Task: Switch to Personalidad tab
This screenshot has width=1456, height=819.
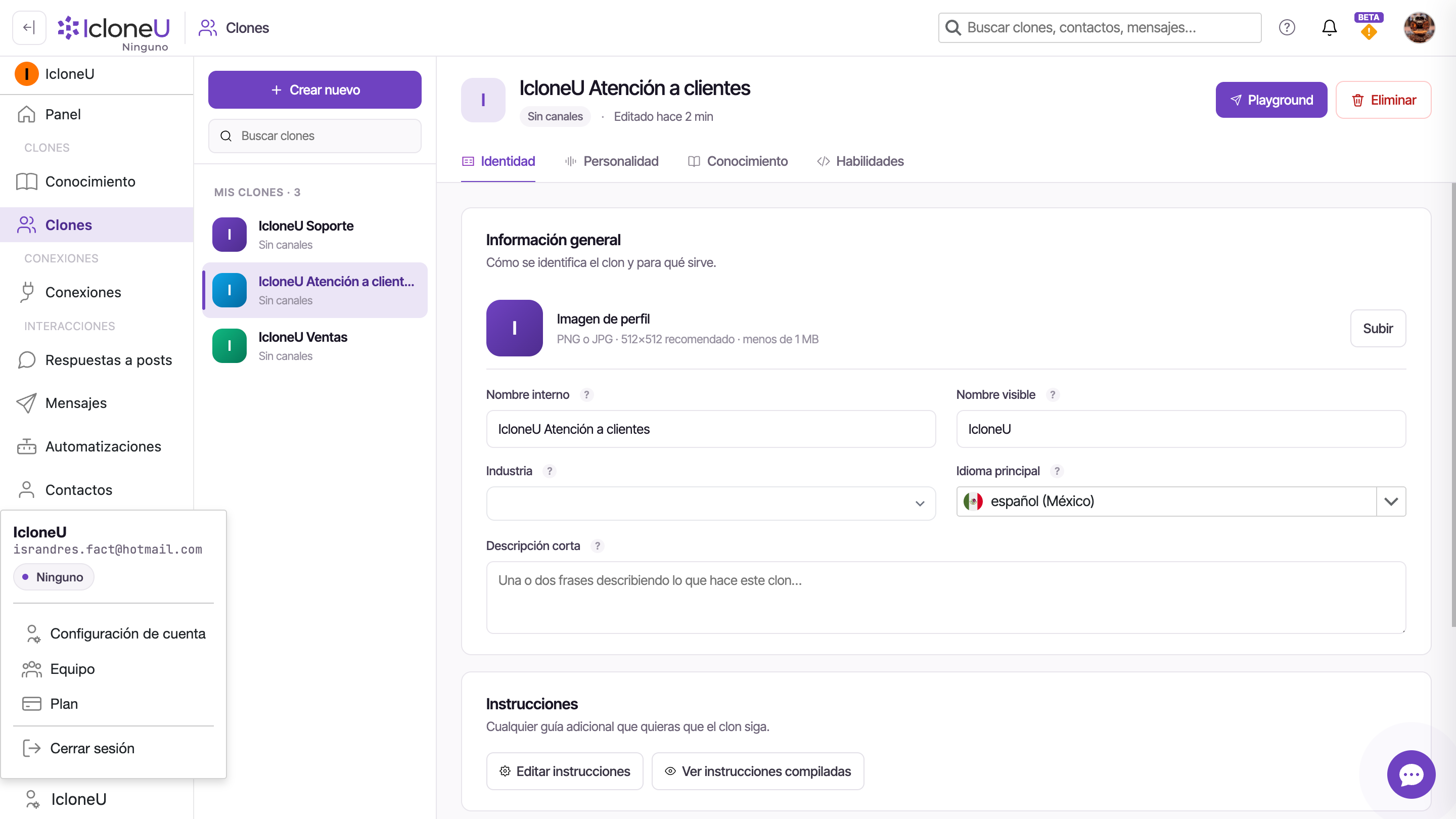Action: click(x=612, y=161)
